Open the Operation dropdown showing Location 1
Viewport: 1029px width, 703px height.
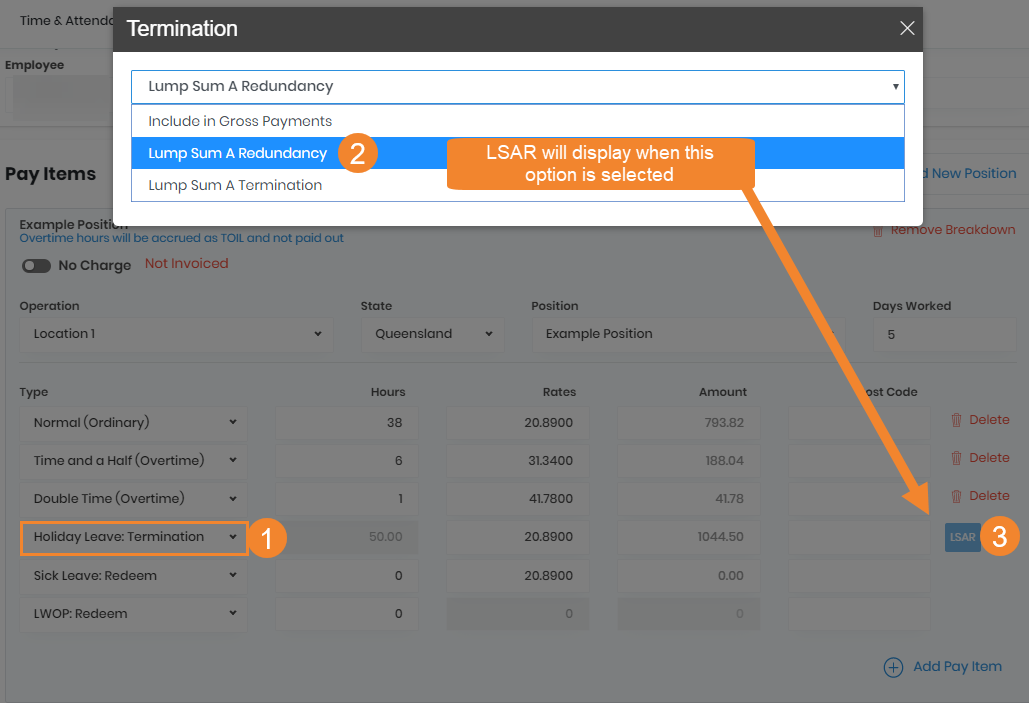(176, 334)
